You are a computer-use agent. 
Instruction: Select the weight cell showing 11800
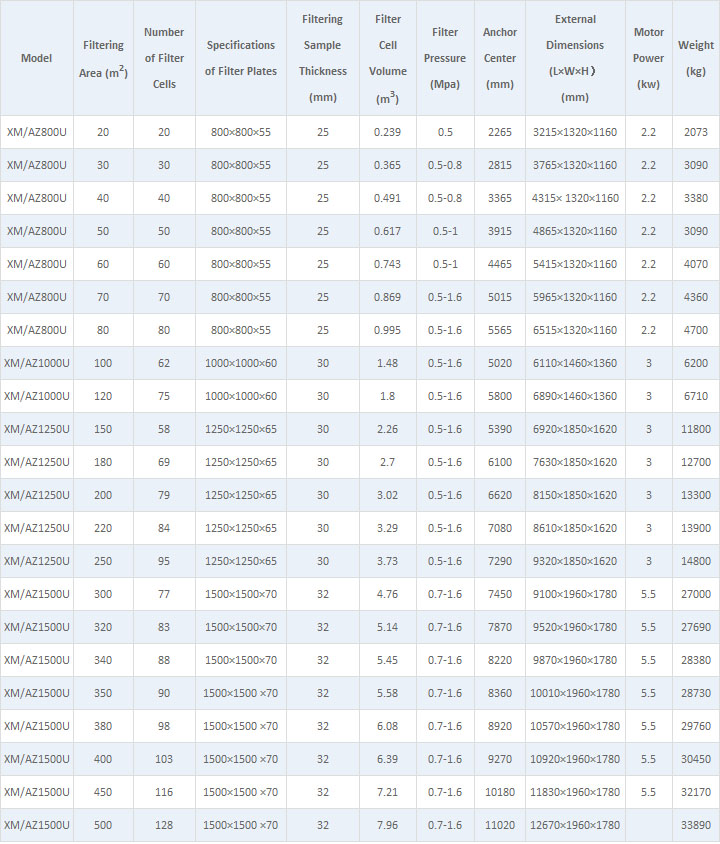point(696,429)
